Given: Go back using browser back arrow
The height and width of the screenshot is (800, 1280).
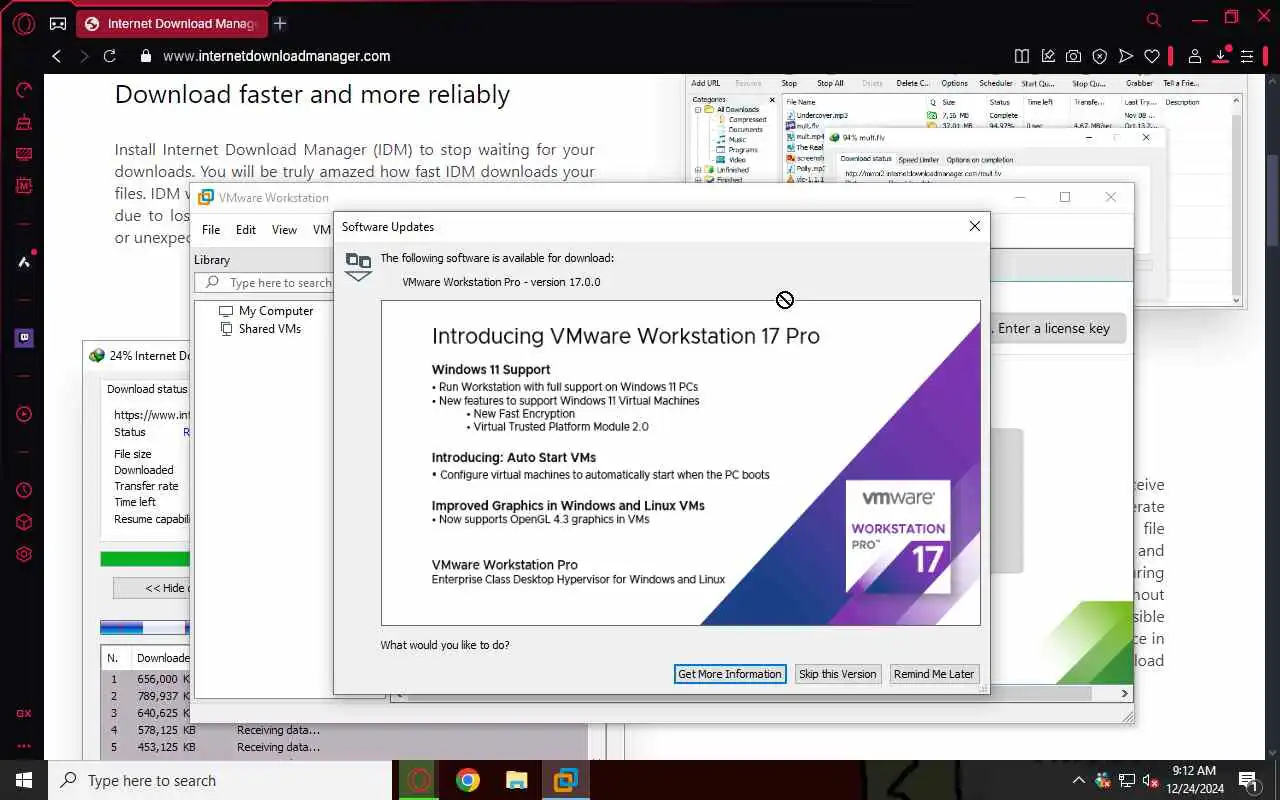Looking at the screenshot, I should [57, 57].
